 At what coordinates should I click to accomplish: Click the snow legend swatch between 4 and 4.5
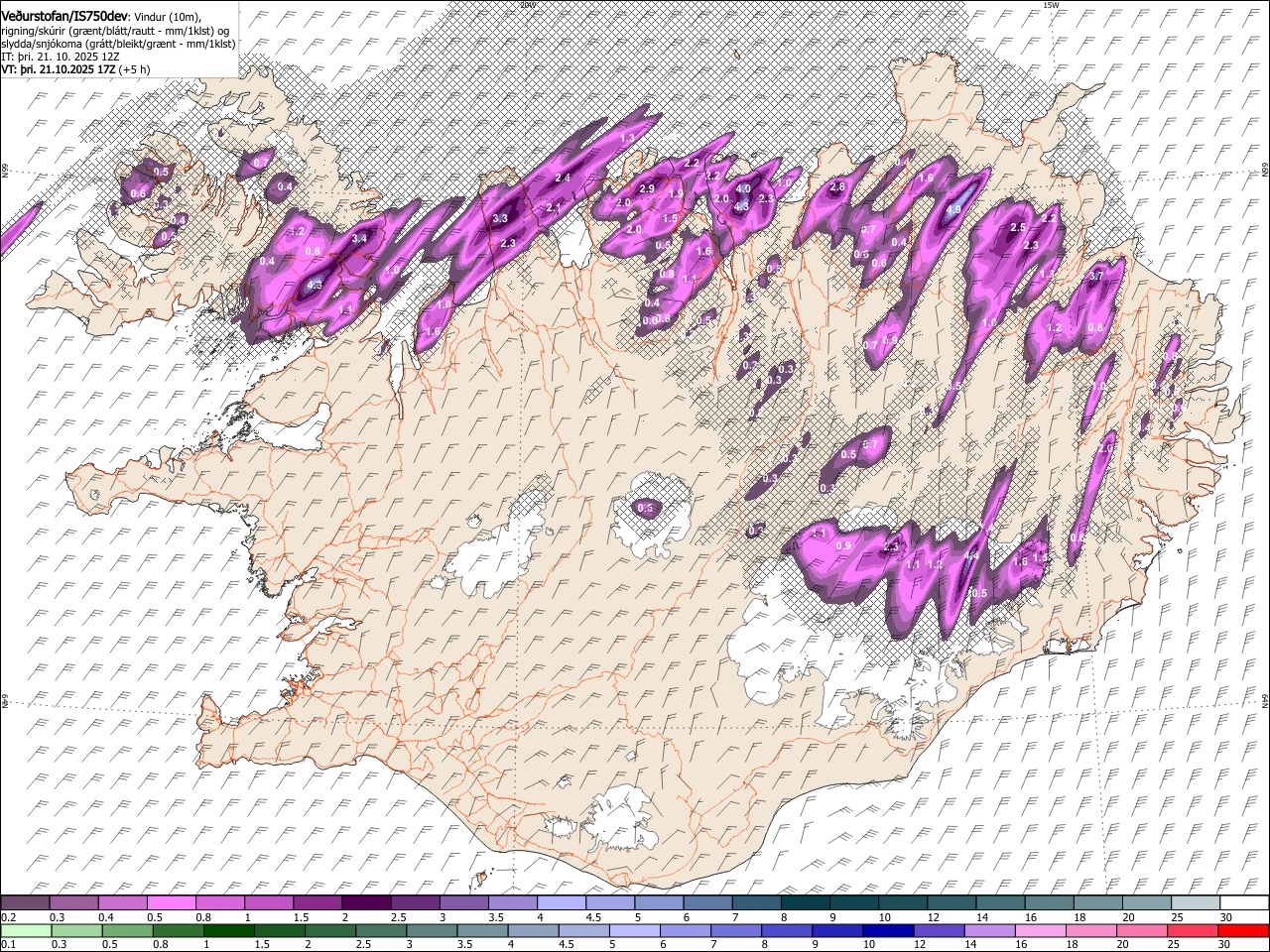click(x=562, y=903)
